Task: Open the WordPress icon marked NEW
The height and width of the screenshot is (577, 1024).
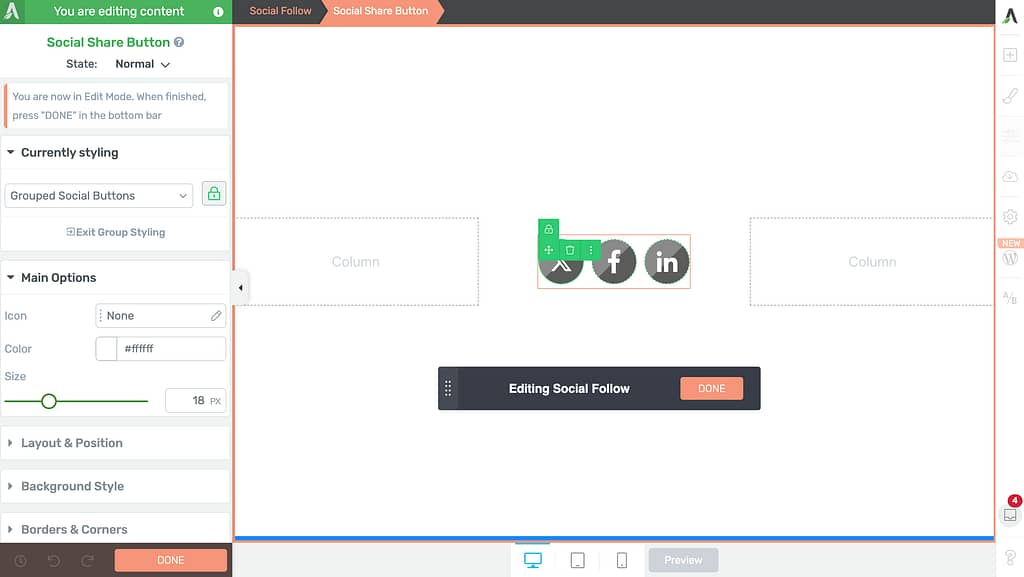Action: (1010, 258)
